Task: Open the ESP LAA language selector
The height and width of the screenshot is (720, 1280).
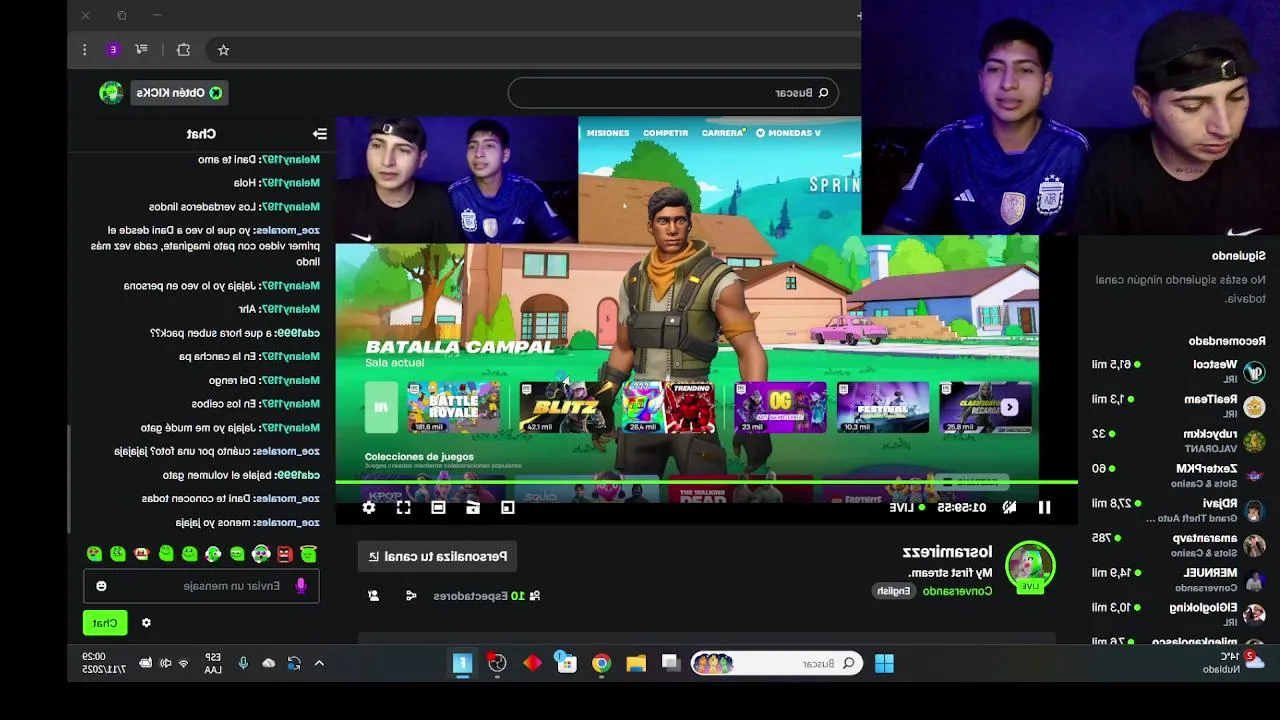Action: pos(213,663)
